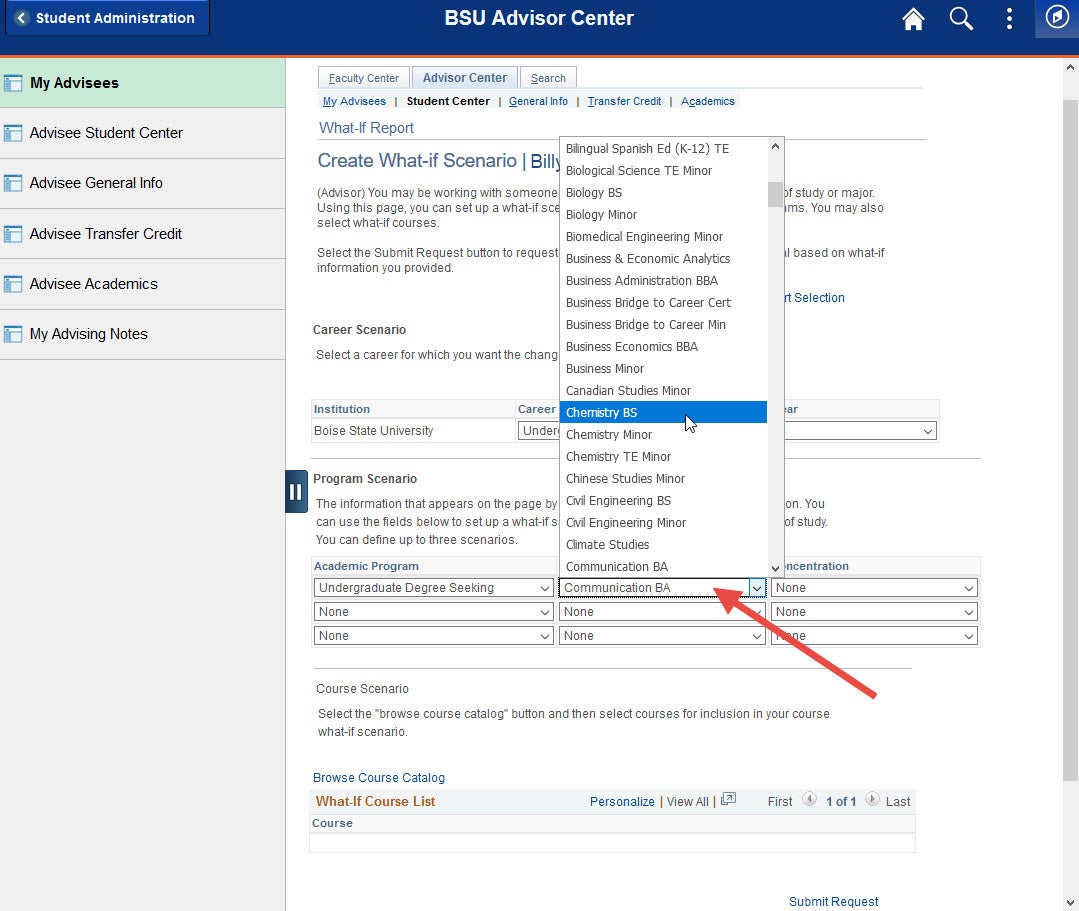Expand Undergraduate Degree Seeking program dropdown
This screenshot has width=1079, height=911.
click(433, 588)
